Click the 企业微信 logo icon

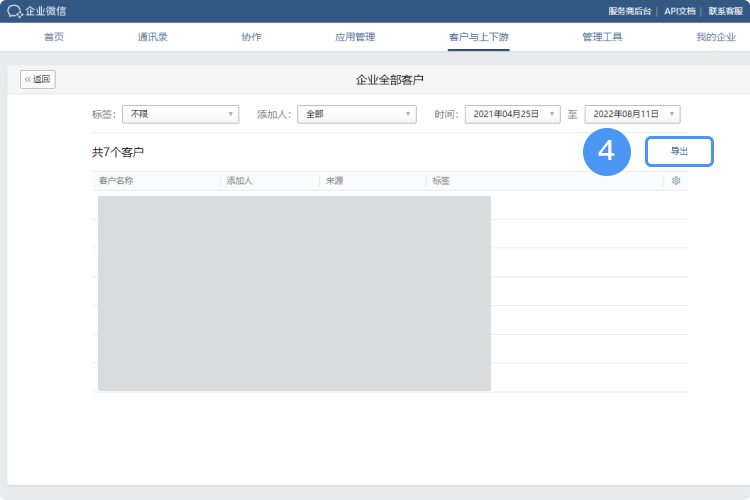14,11
